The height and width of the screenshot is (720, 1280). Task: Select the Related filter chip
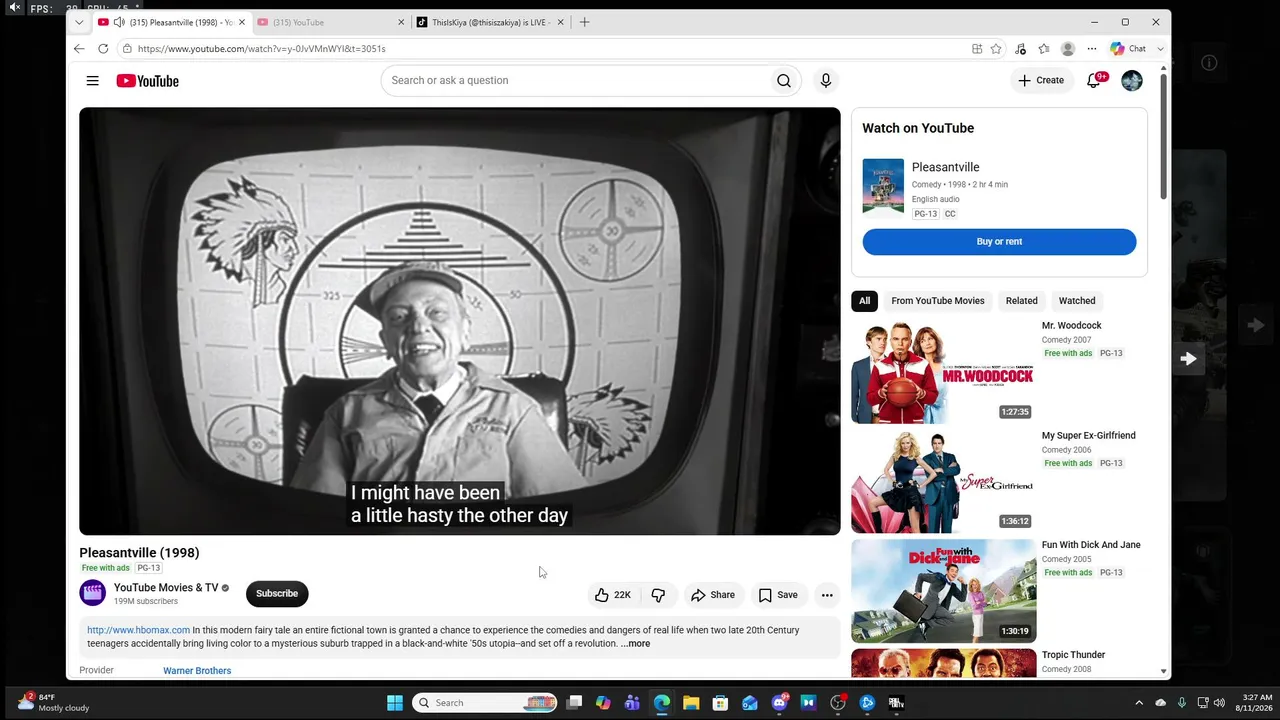[x=1022, y=301]
